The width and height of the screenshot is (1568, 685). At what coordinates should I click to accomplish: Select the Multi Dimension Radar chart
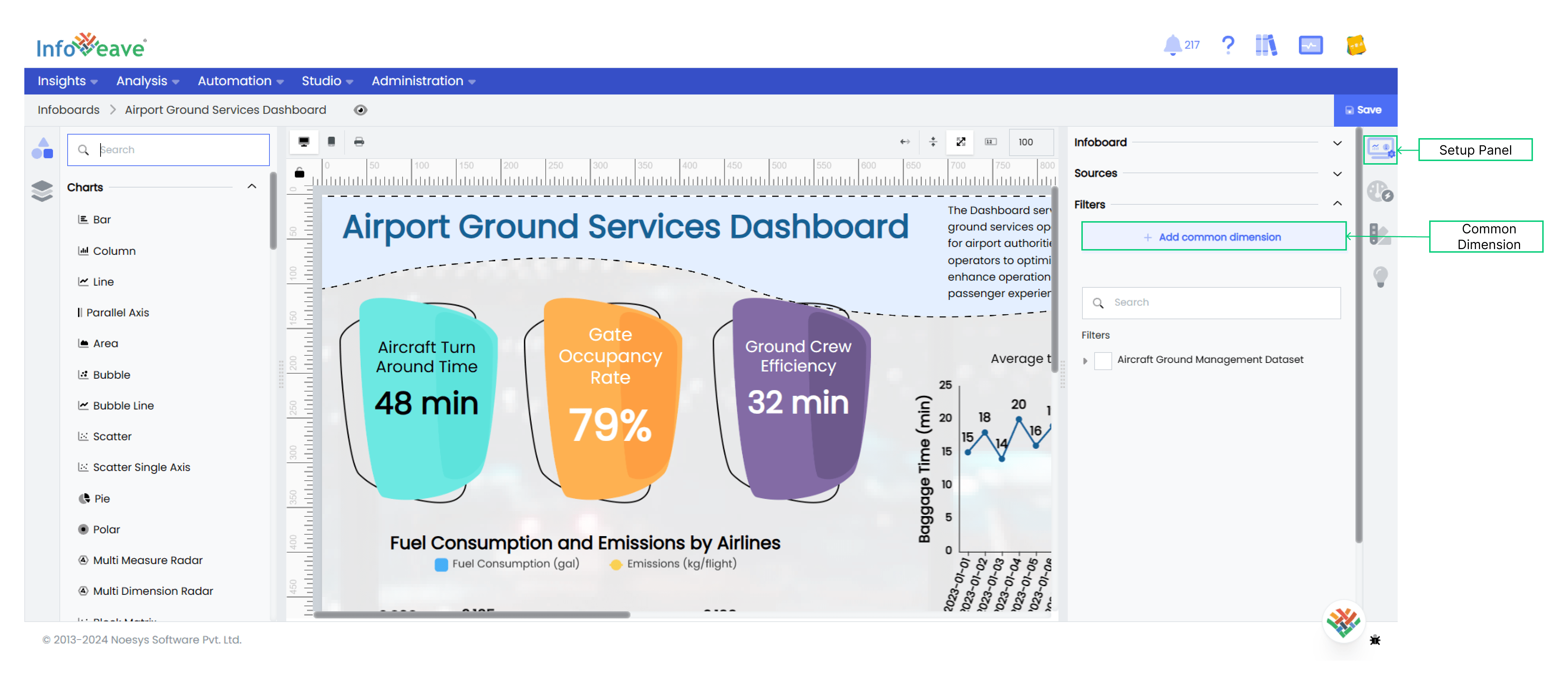[146, 591]
